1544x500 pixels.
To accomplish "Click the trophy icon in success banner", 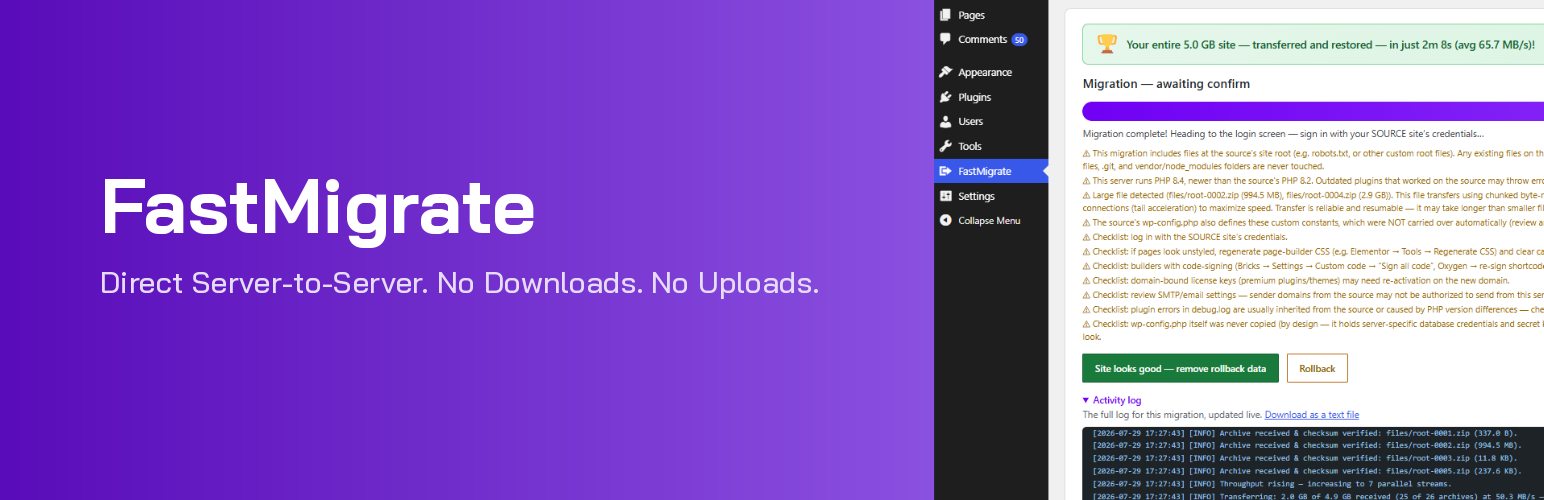I will pyautogui.click(x=1107, y=44).
